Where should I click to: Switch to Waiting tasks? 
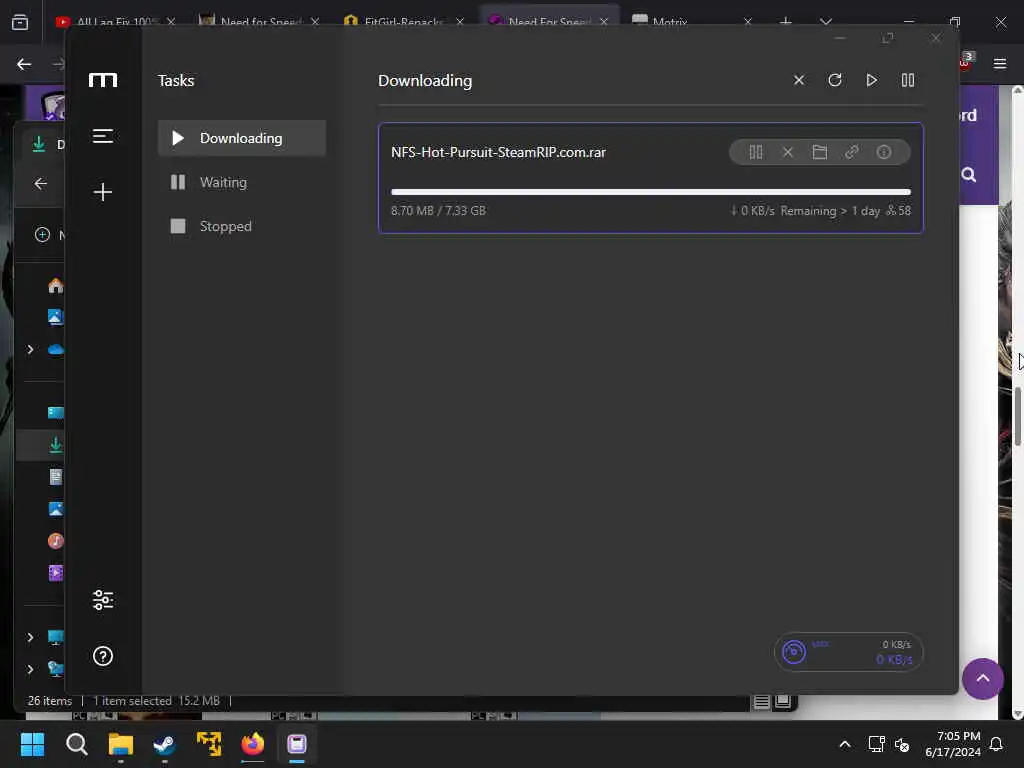[242, 182]
